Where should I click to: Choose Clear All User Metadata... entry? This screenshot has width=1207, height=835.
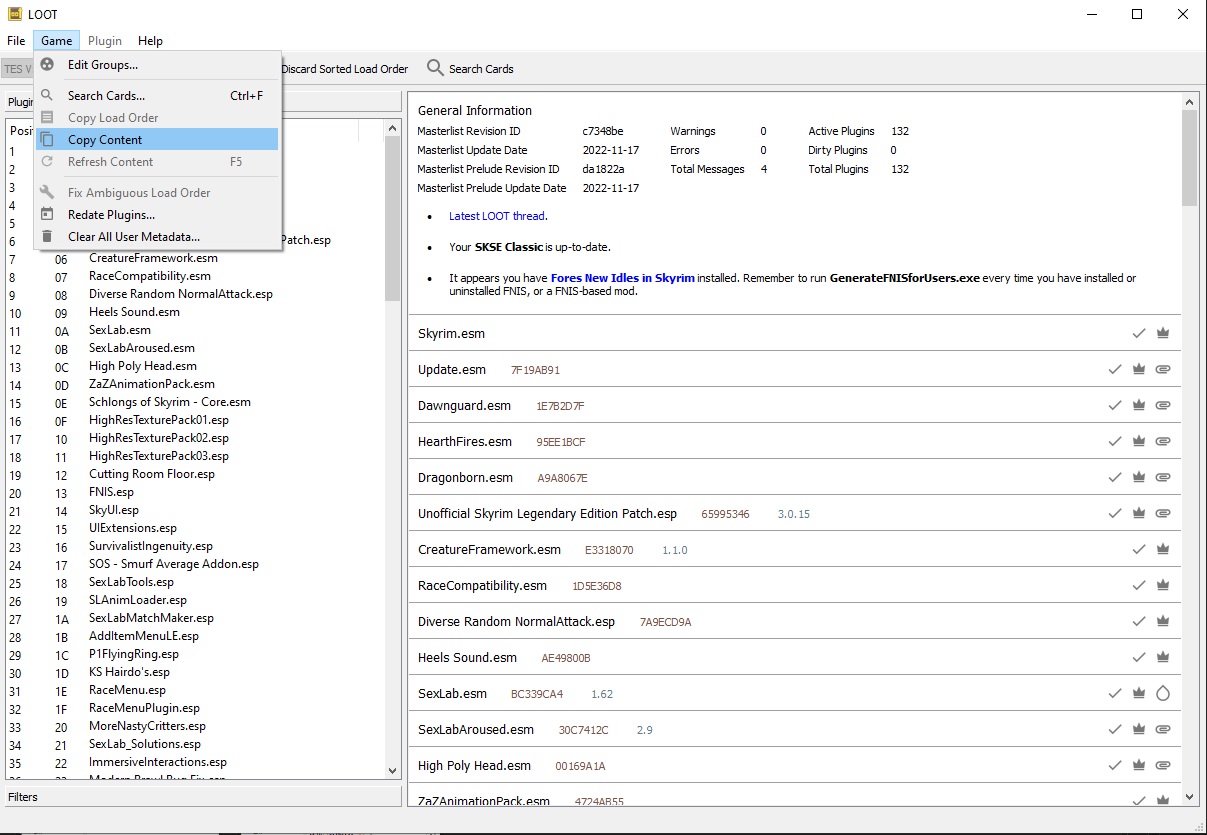(x=157, y=237)
